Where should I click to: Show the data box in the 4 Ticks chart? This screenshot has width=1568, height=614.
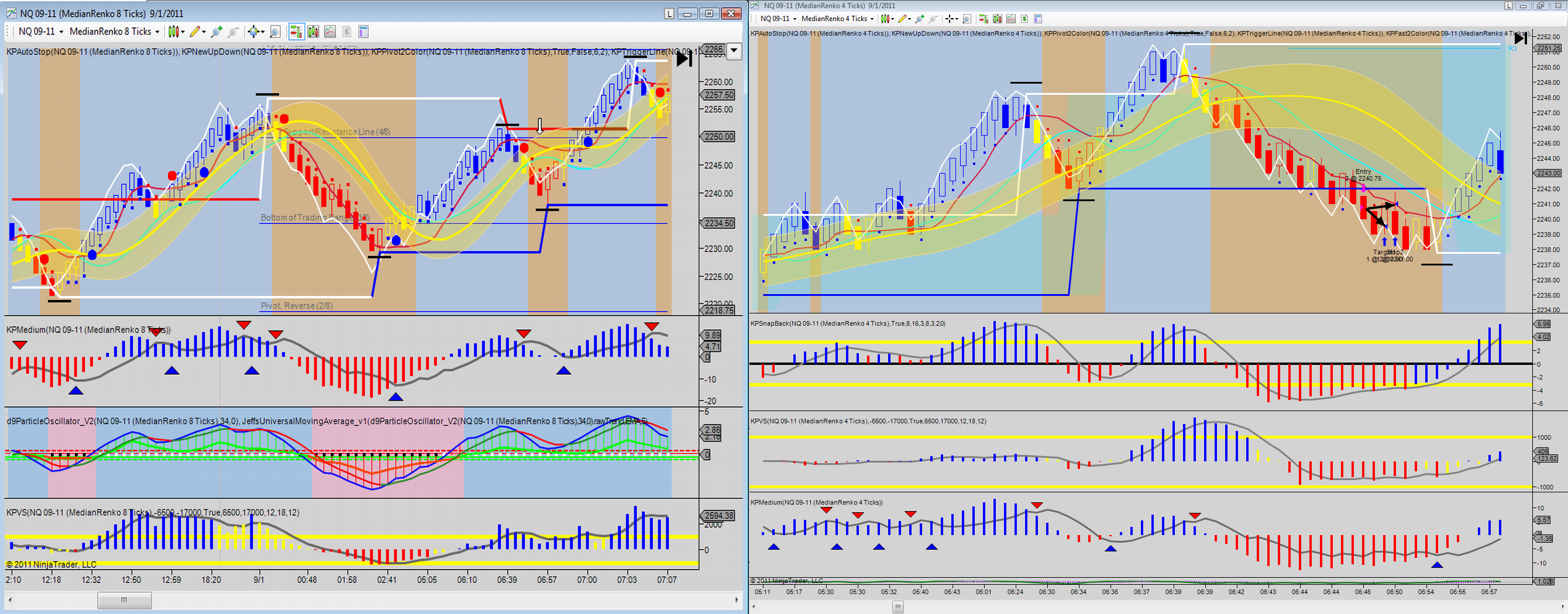(967, 19)
